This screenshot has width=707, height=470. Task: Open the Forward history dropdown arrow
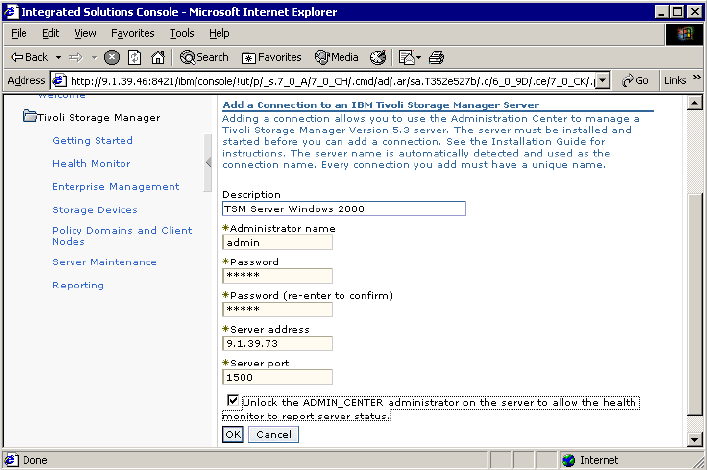click(x=94, y=57)
